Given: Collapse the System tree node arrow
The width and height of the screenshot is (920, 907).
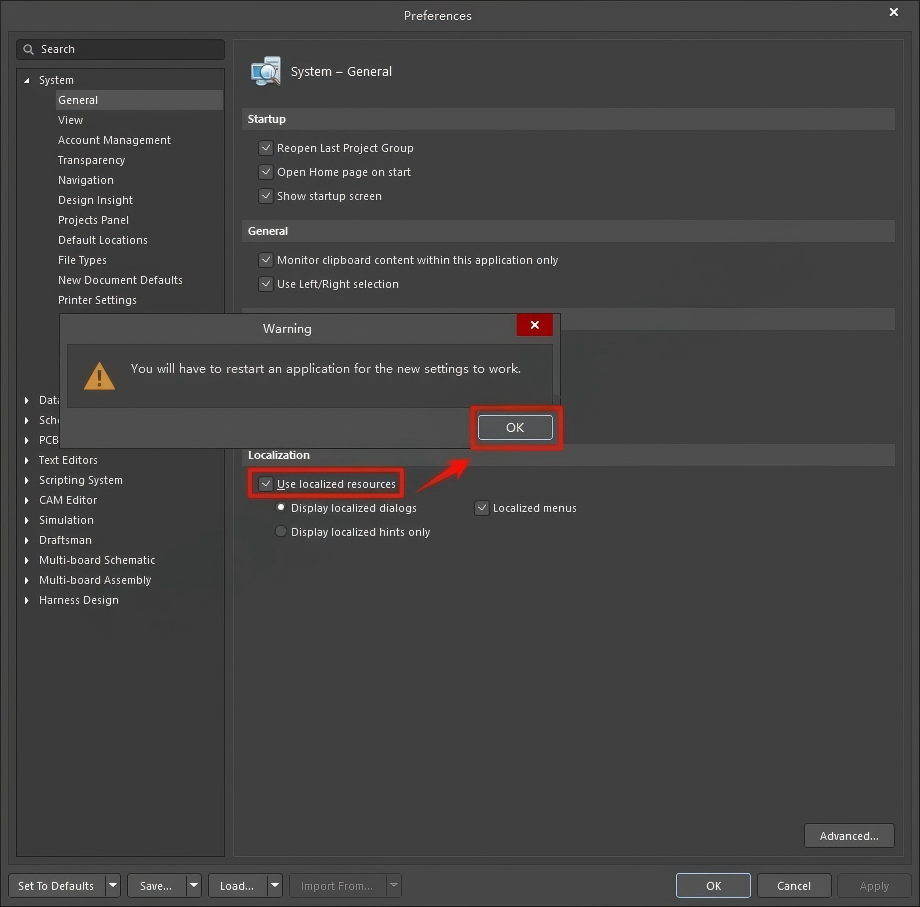Looking at the screenshot, I should pos(26,80).
